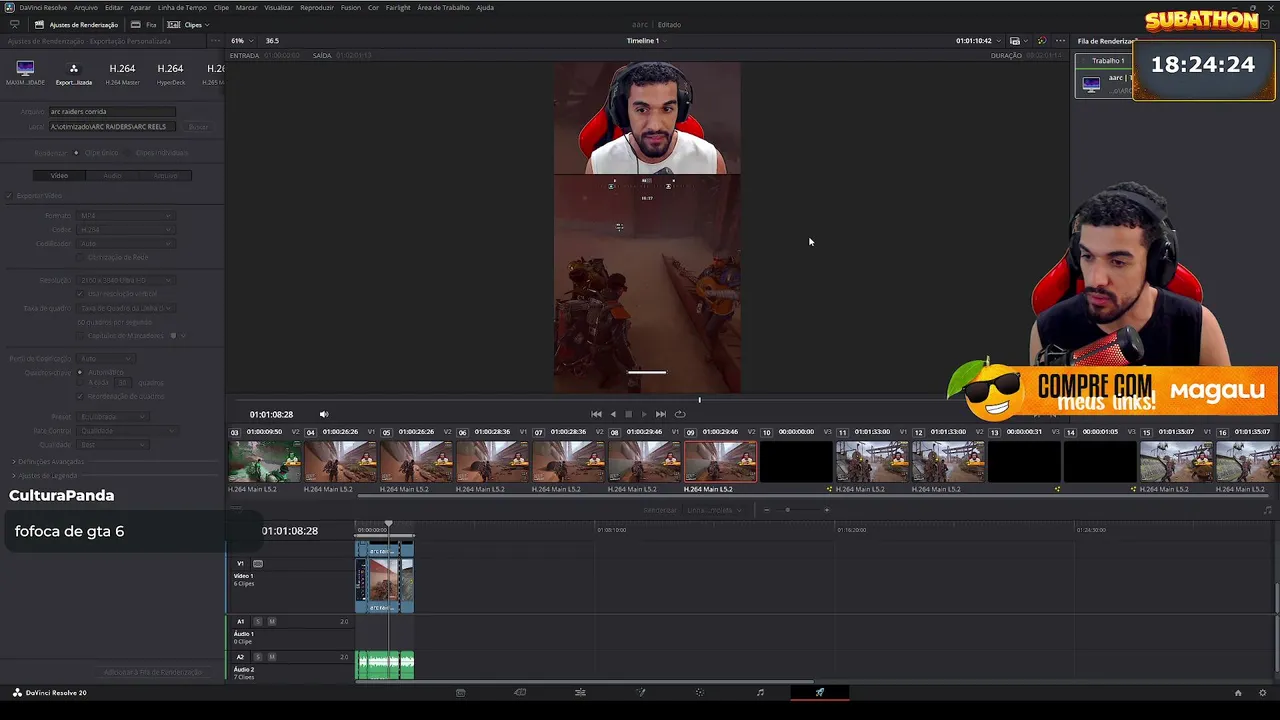Click the quick export icon in top toolbar
The width and height of the screenshot is (1280, 720).
(x=14, y=24)
